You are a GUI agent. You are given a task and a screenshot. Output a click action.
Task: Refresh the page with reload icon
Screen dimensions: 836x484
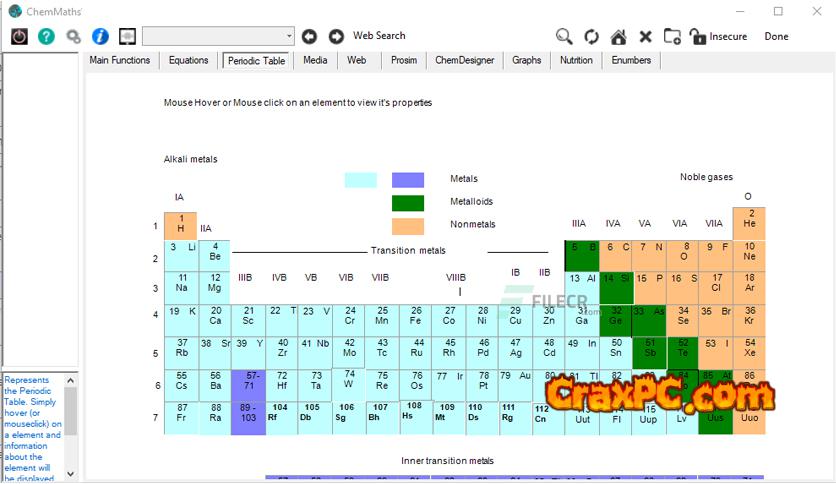[591, 37]
